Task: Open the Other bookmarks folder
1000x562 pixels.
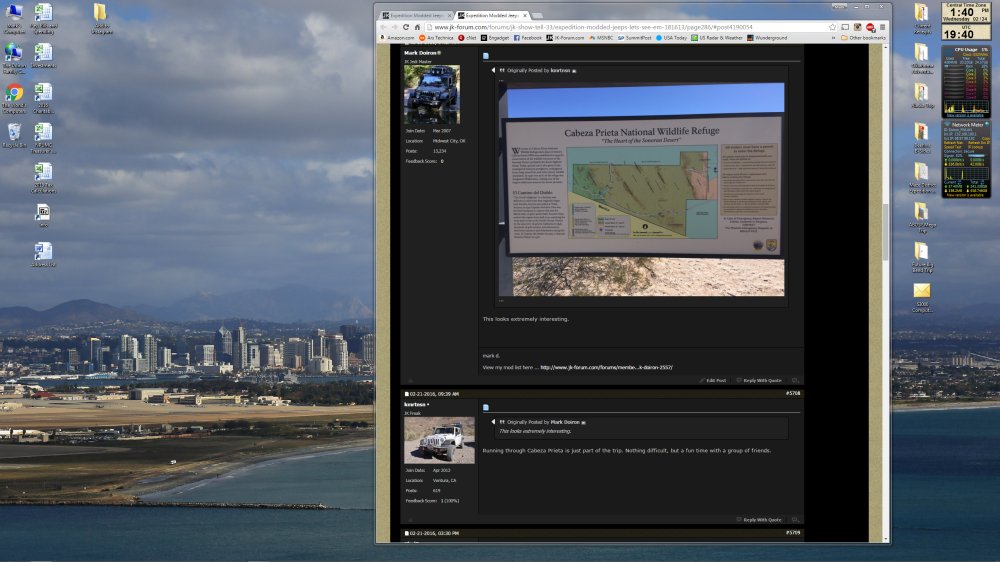Action: (865, 38)
